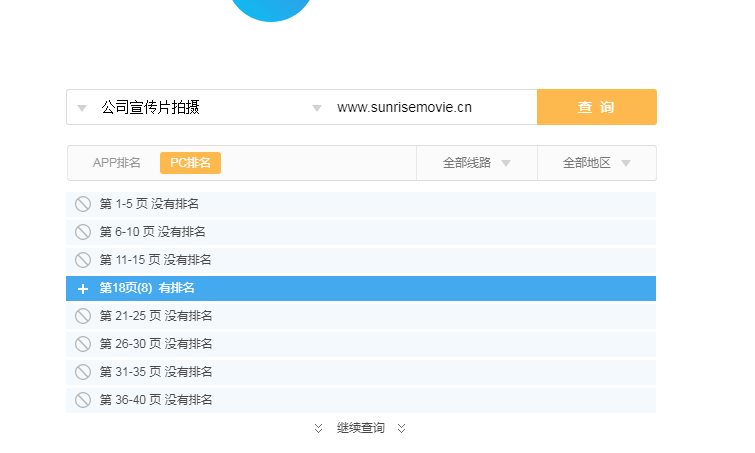The height and width of the screenshot is (453, 755).
Task: Click the orange 查询 button
Action: point(597,107)
